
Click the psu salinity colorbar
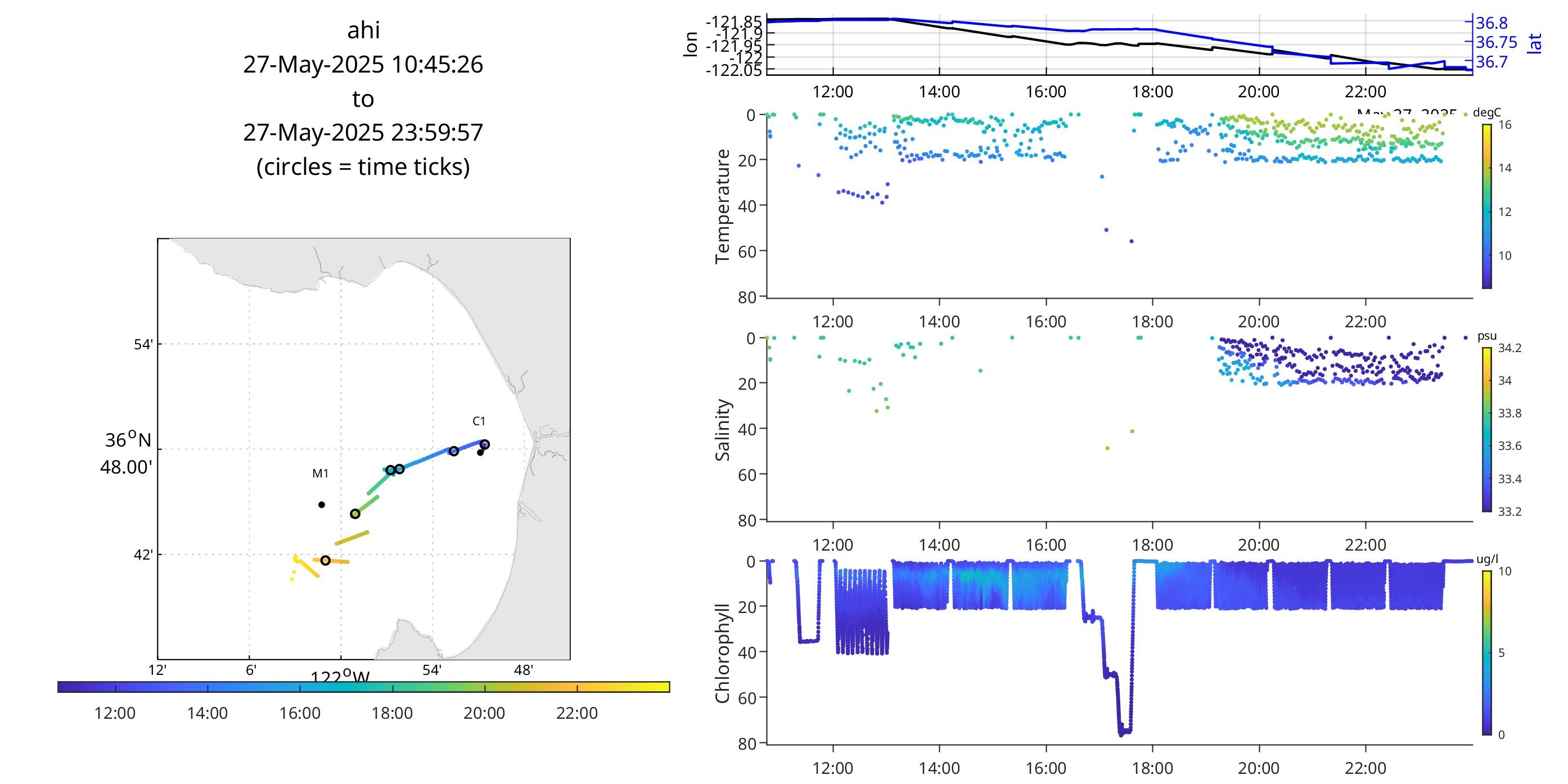(x=1486, y=430)
